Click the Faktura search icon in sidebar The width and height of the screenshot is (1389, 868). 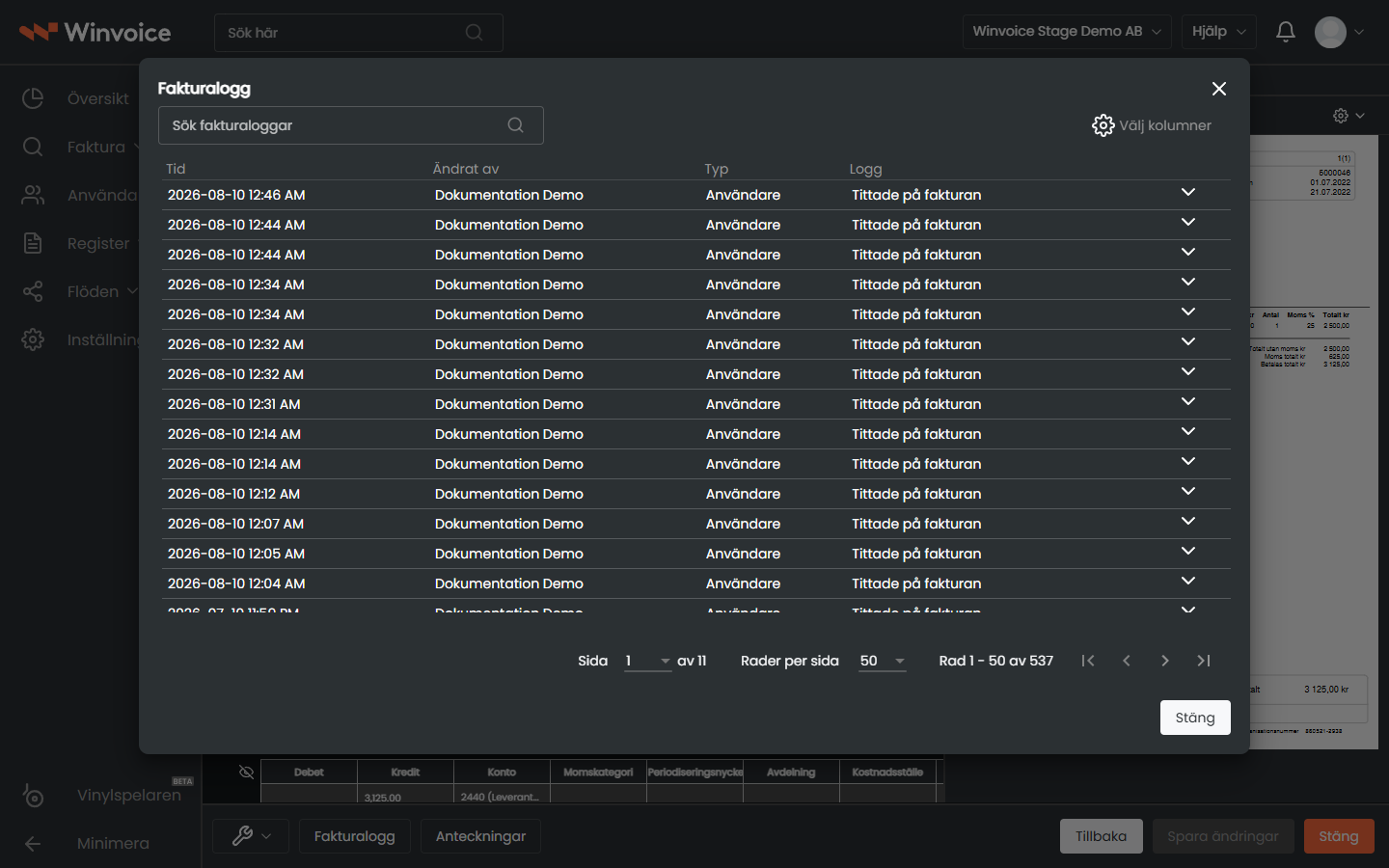[33, 147]
